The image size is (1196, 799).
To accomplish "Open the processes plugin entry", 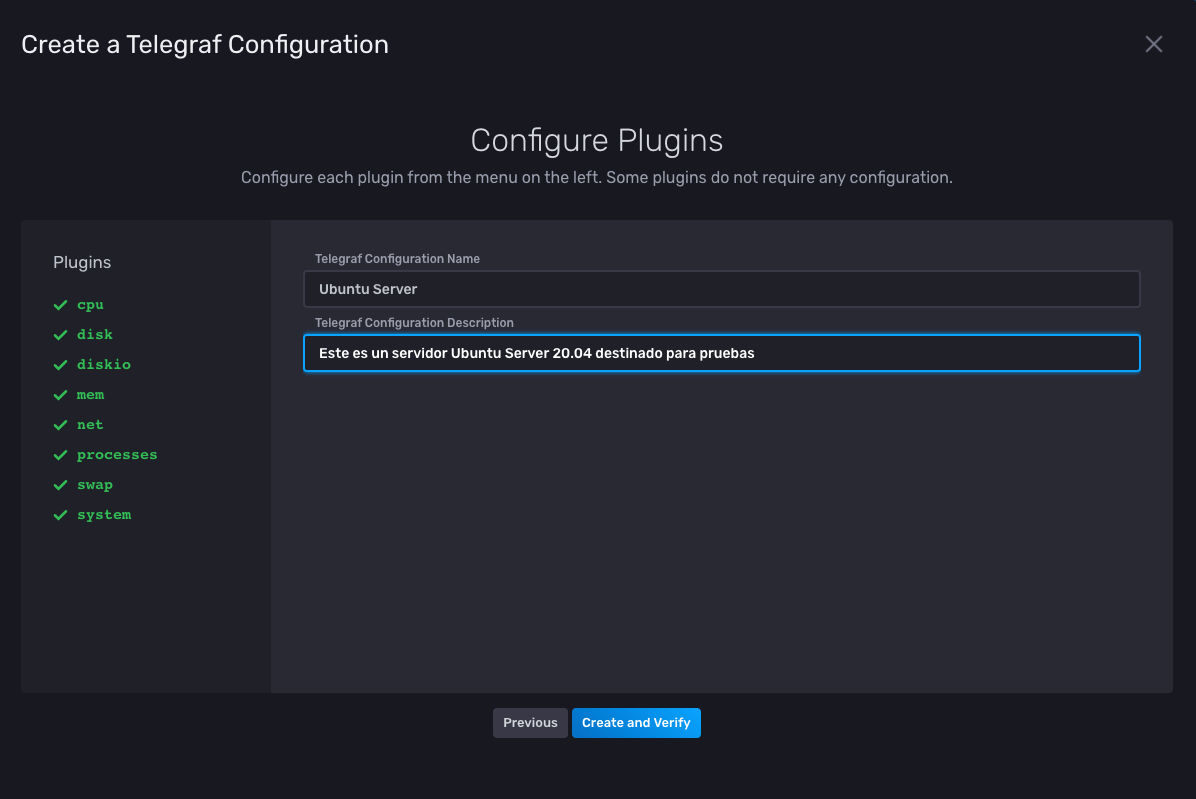I will pos(117,455).
